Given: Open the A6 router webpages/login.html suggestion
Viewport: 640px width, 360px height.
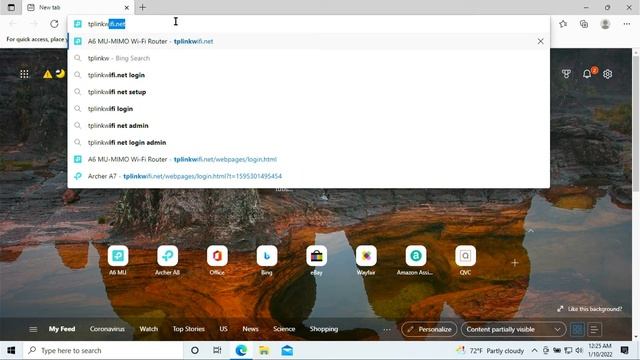Looking at the screenshot, I should tap(309, 159).
